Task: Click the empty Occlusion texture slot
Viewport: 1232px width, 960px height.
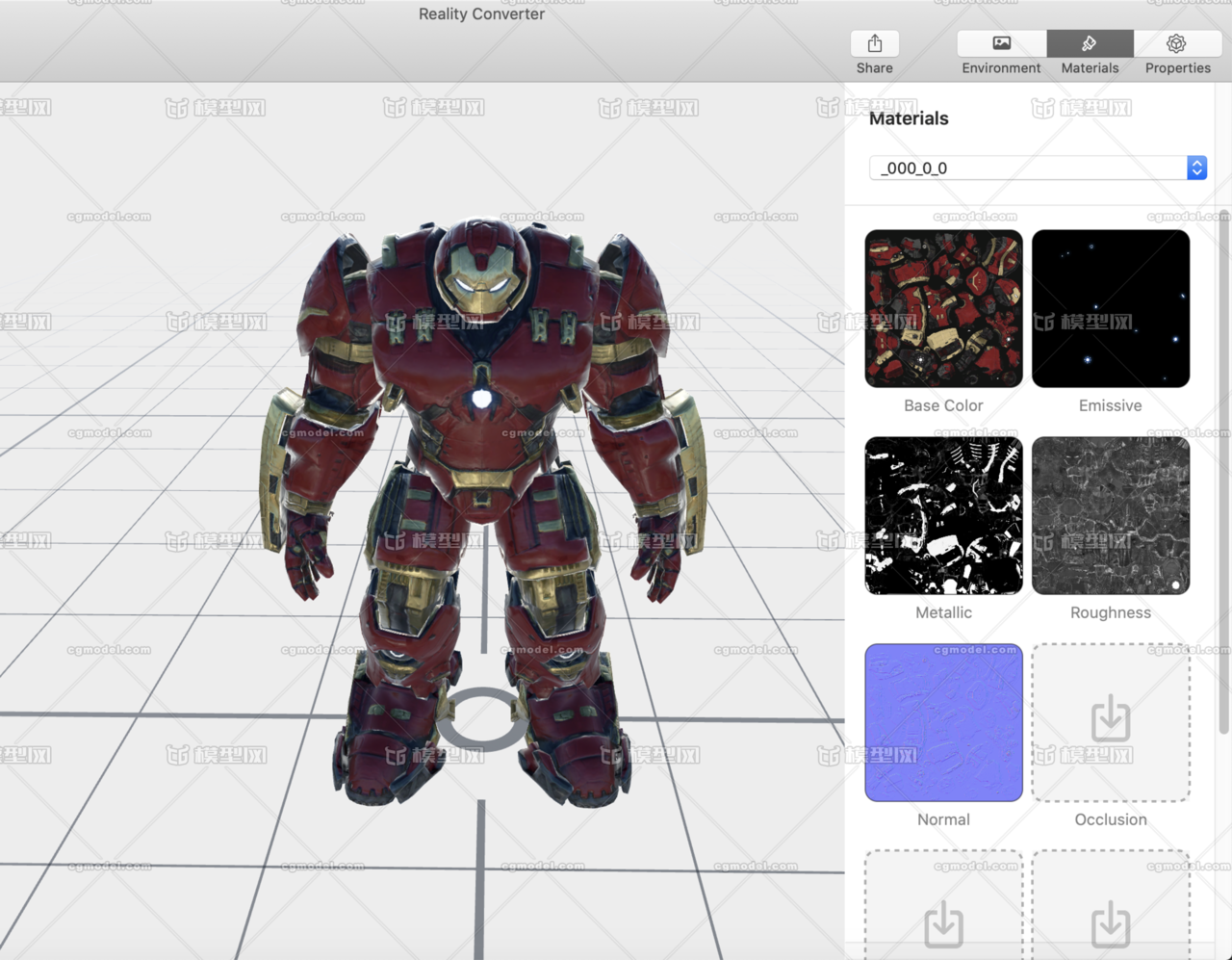Action: click(1111, 722)
